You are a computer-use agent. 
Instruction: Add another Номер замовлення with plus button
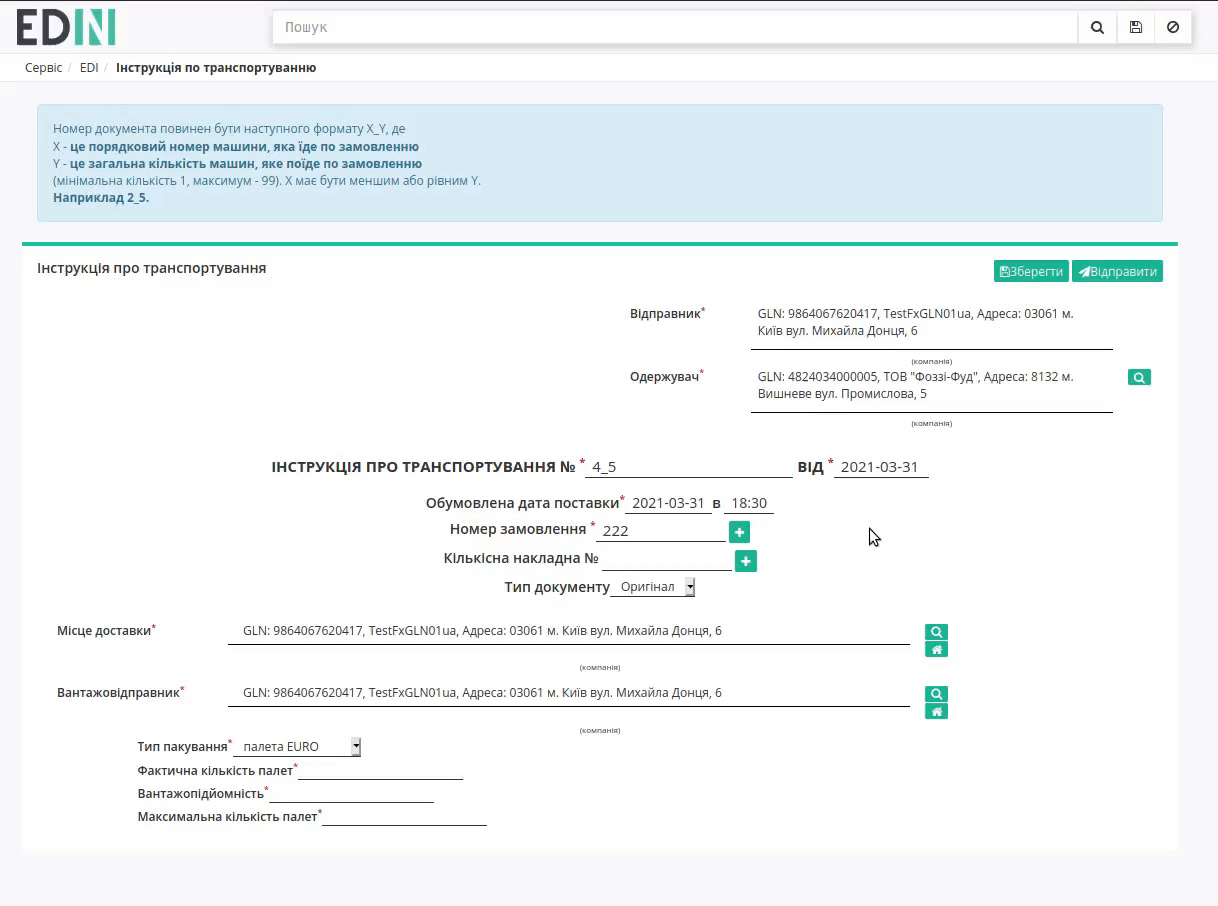click(739, 532)
